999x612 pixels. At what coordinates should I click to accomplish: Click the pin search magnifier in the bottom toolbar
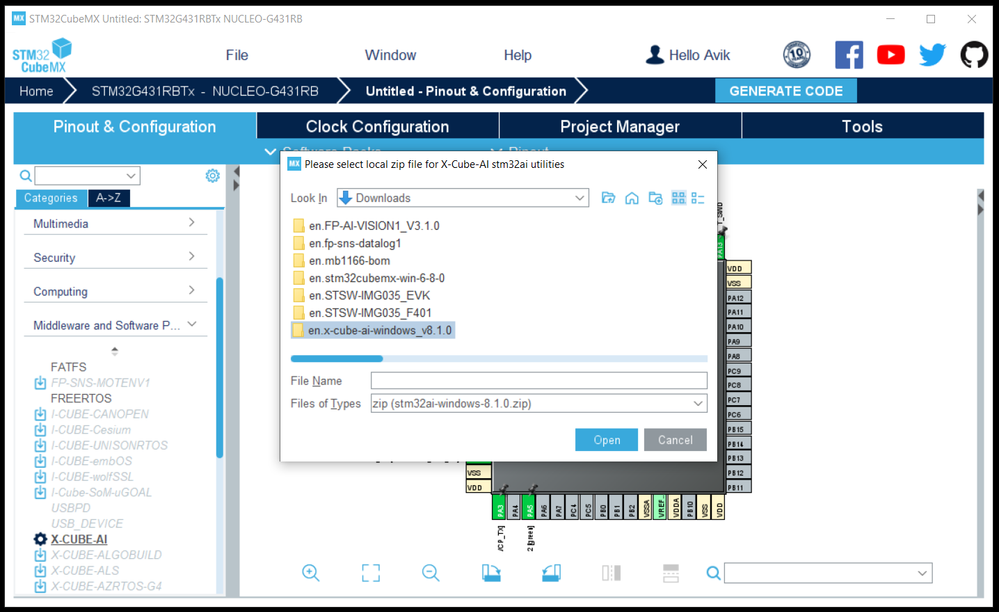tap(714, 573)
